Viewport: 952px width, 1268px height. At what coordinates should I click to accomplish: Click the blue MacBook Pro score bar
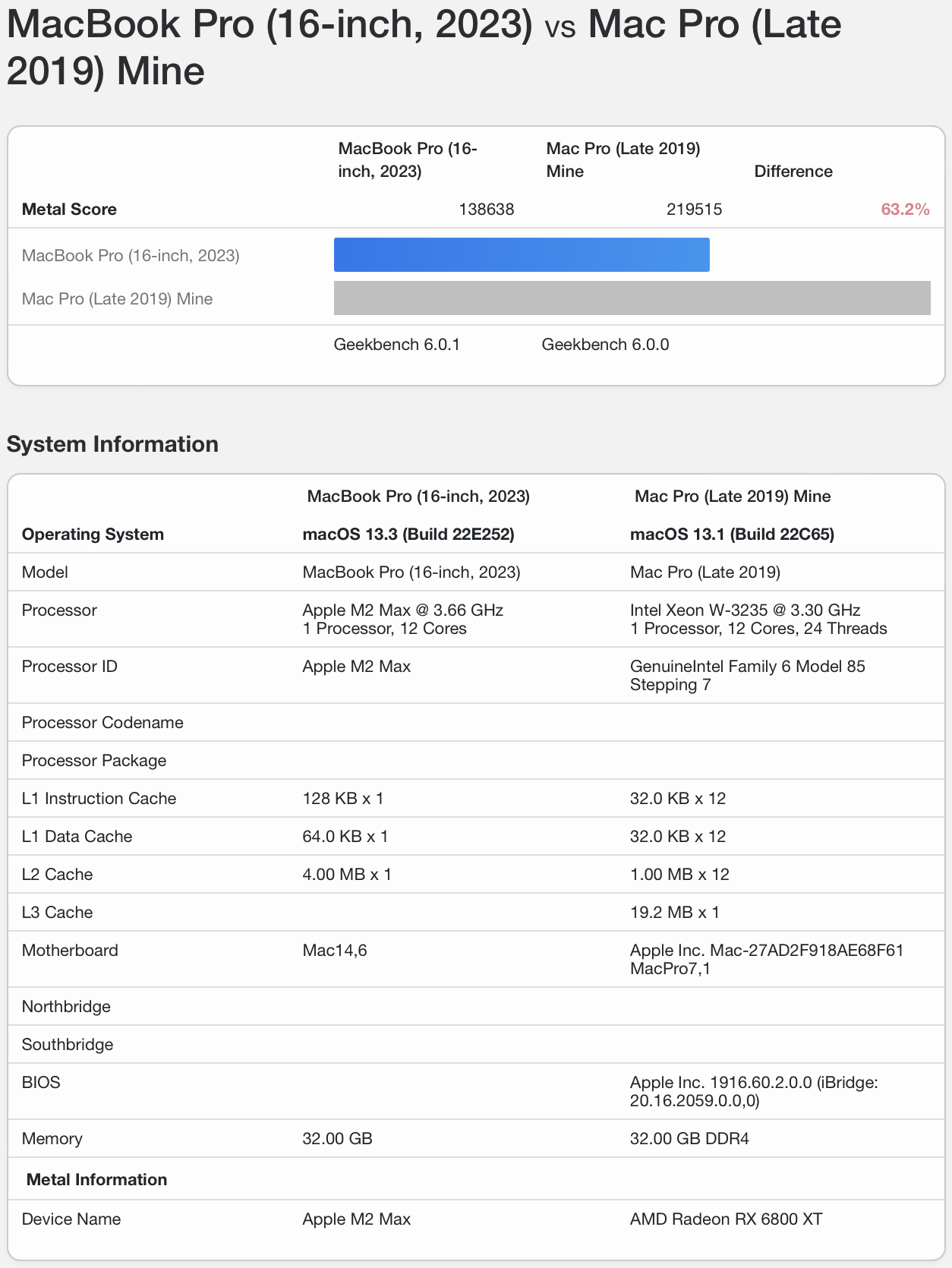522,254
